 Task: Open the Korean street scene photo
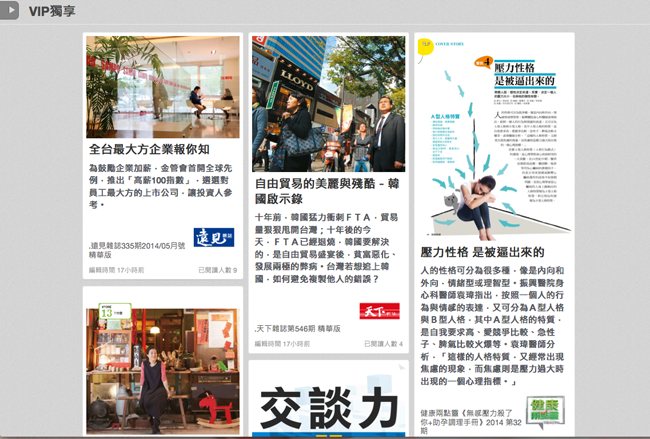(x=328, y=104)
